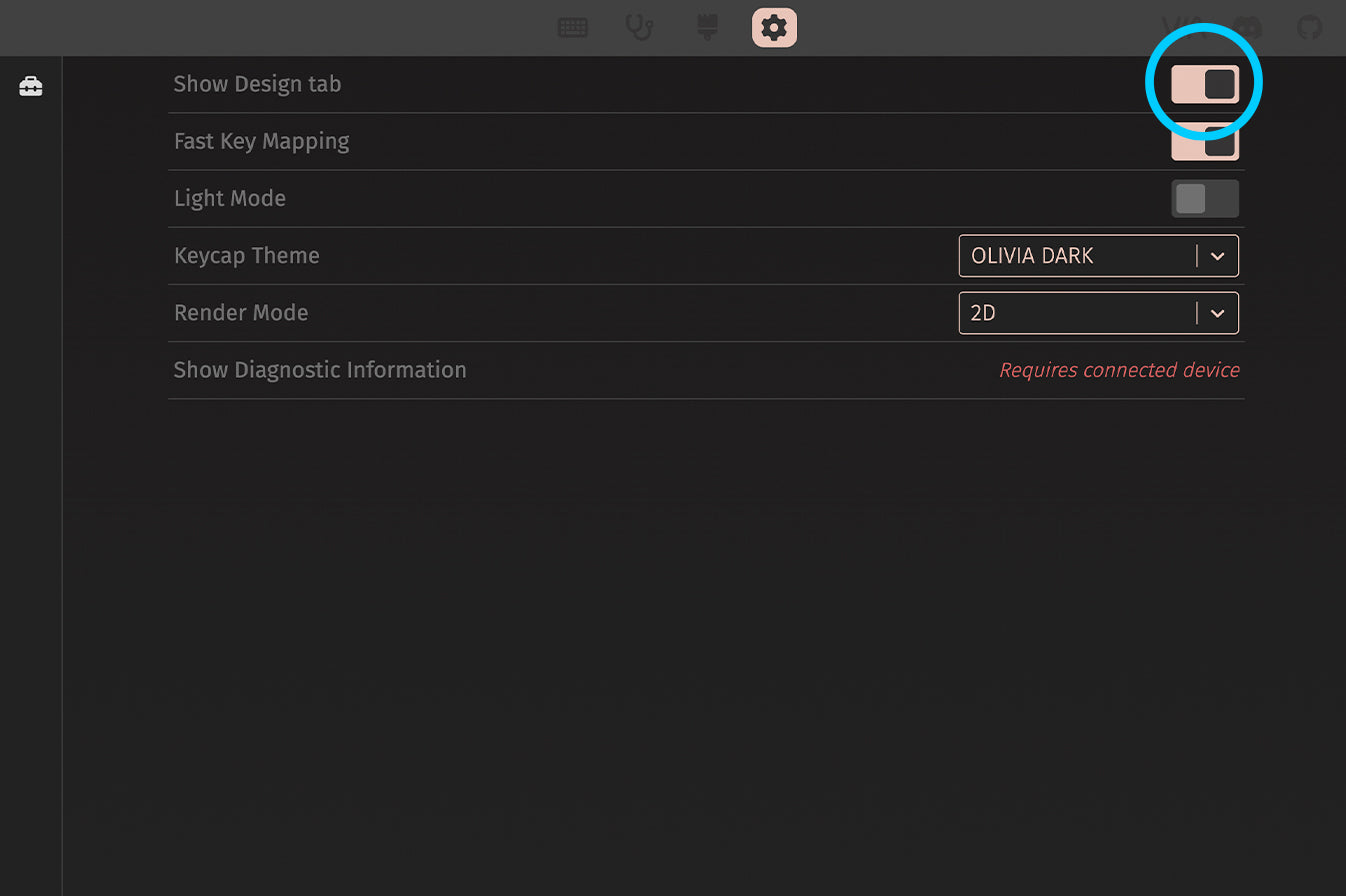1346x896 pixels.
Task: Open the Configure keyboard tab icon
Action: tap(573, 28)
